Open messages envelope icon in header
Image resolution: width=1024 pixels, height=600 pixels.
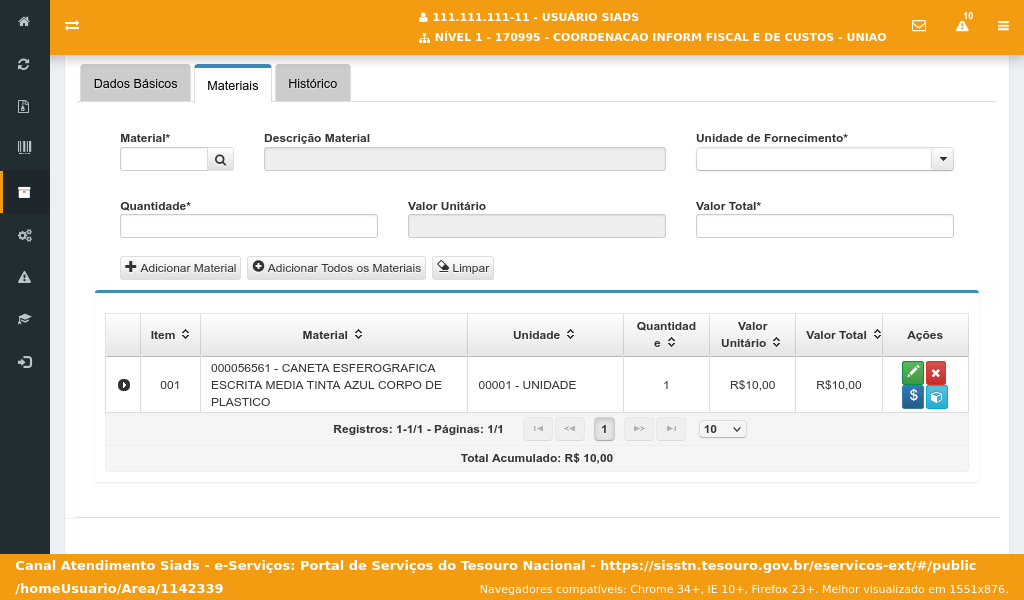pos(919,25)
